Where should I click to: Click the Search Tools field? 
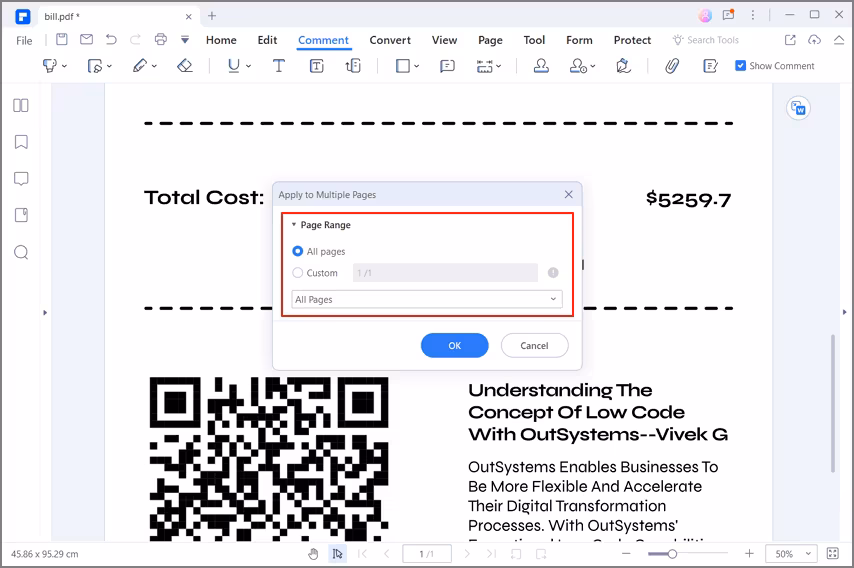point(705,40)
